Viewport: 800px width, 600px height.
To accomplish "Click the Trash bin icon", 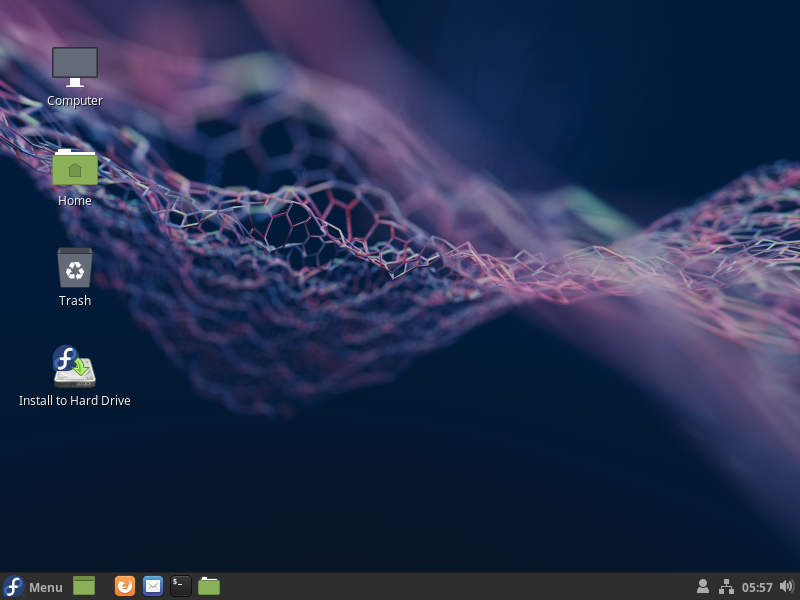I will [x=75, y=267].
